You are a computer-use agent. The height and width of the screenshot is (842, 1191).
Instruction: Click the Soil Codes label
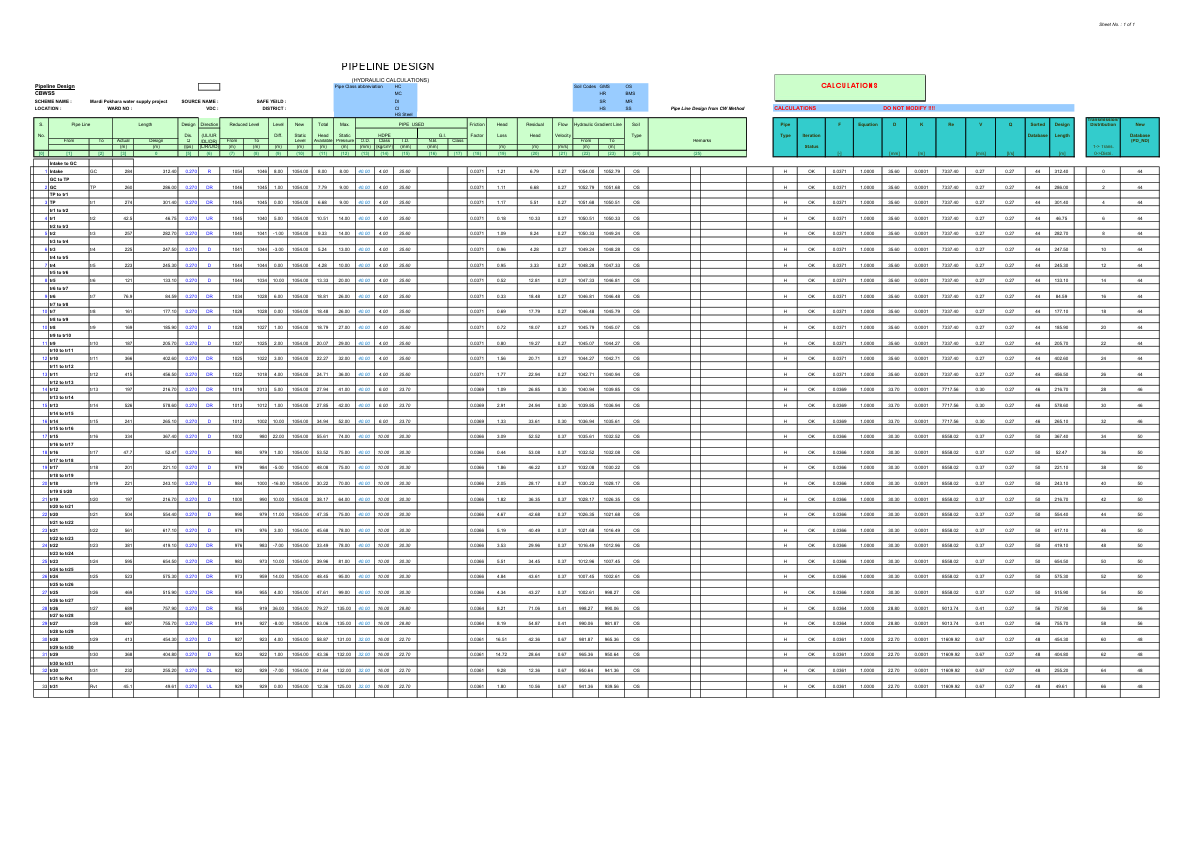(585, 87)
